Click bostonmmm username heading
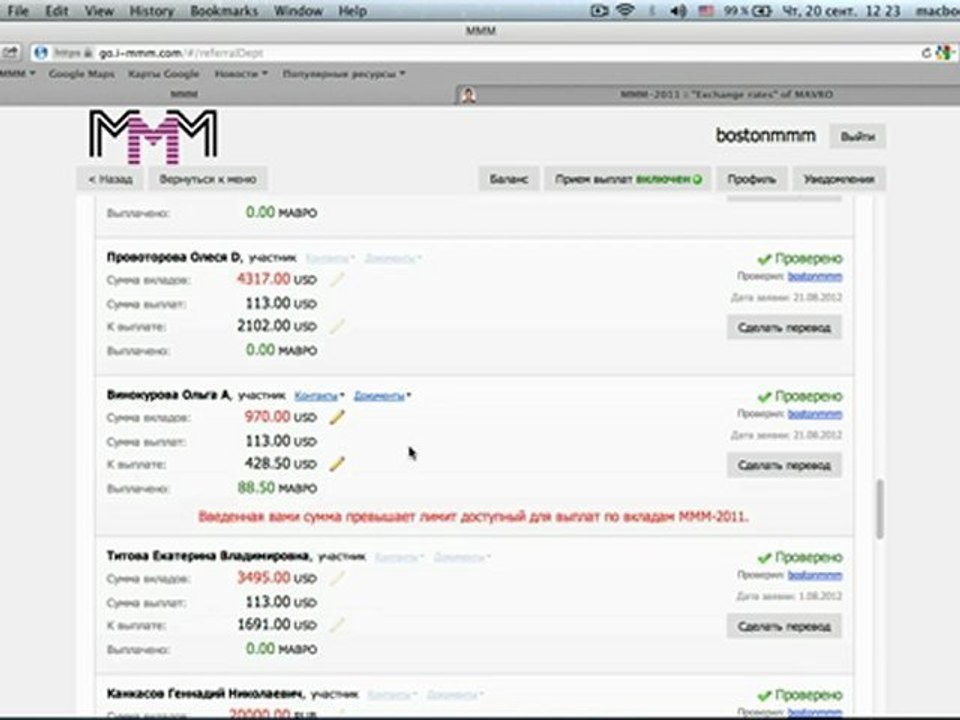960x720 pixels. (x=765, y=135)
